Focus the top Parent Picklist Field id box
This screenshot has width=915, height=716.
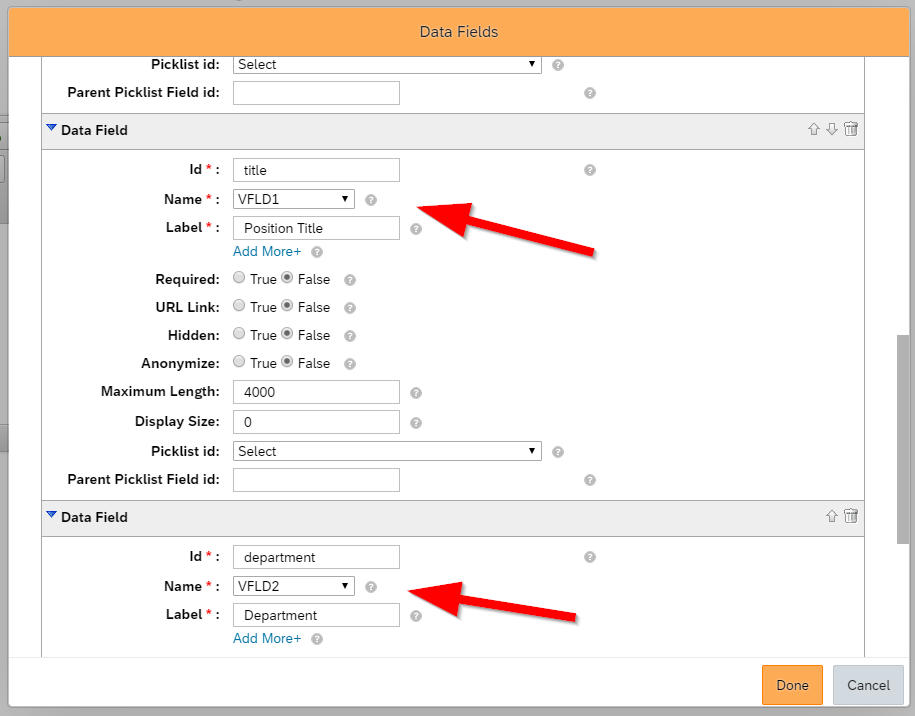316,93
